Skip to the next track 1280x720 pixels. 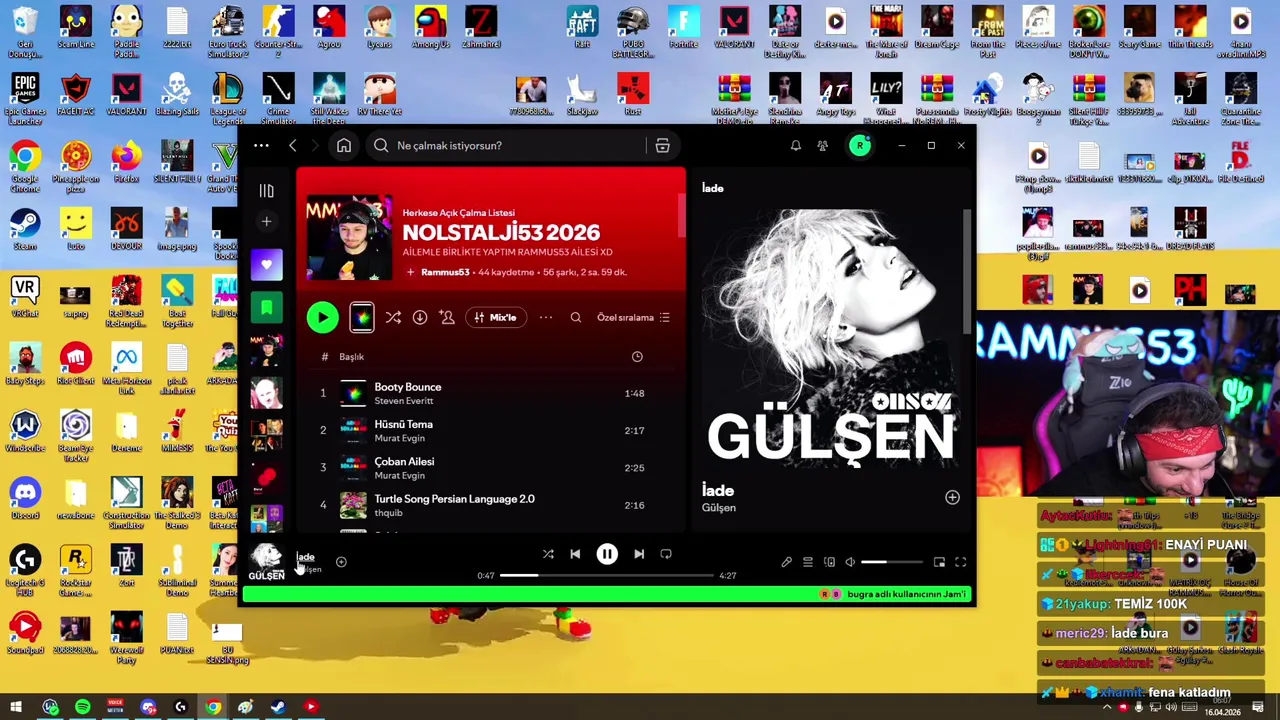tap(639, 554)
